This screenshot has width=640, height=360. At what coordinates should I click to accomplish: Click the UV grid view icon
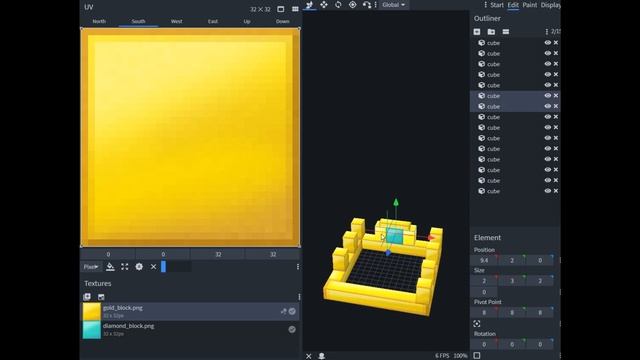tap(295, 9)
